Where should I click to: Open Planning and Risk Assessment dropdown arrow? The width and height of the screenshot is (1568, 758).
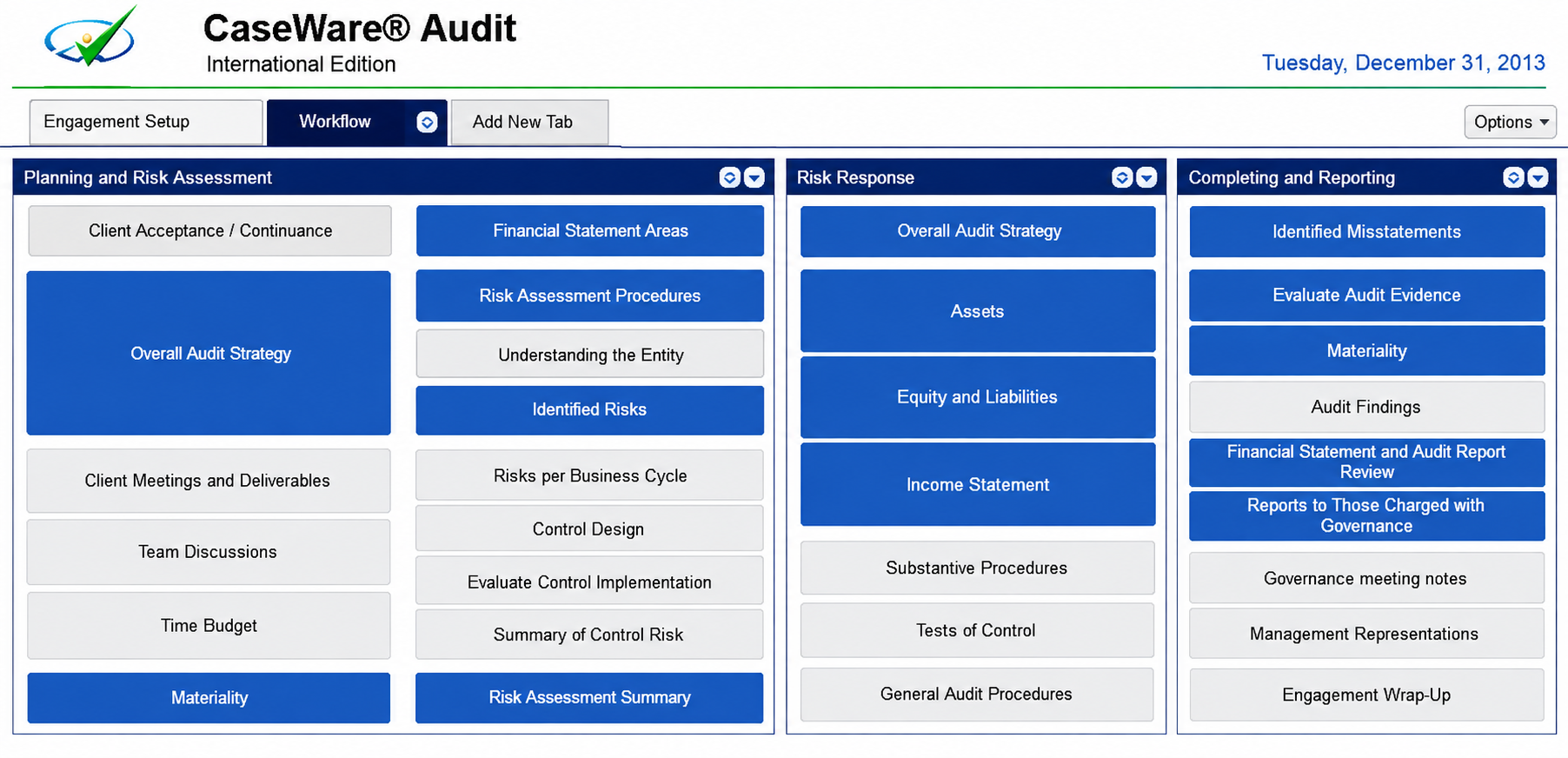point(754,177)
